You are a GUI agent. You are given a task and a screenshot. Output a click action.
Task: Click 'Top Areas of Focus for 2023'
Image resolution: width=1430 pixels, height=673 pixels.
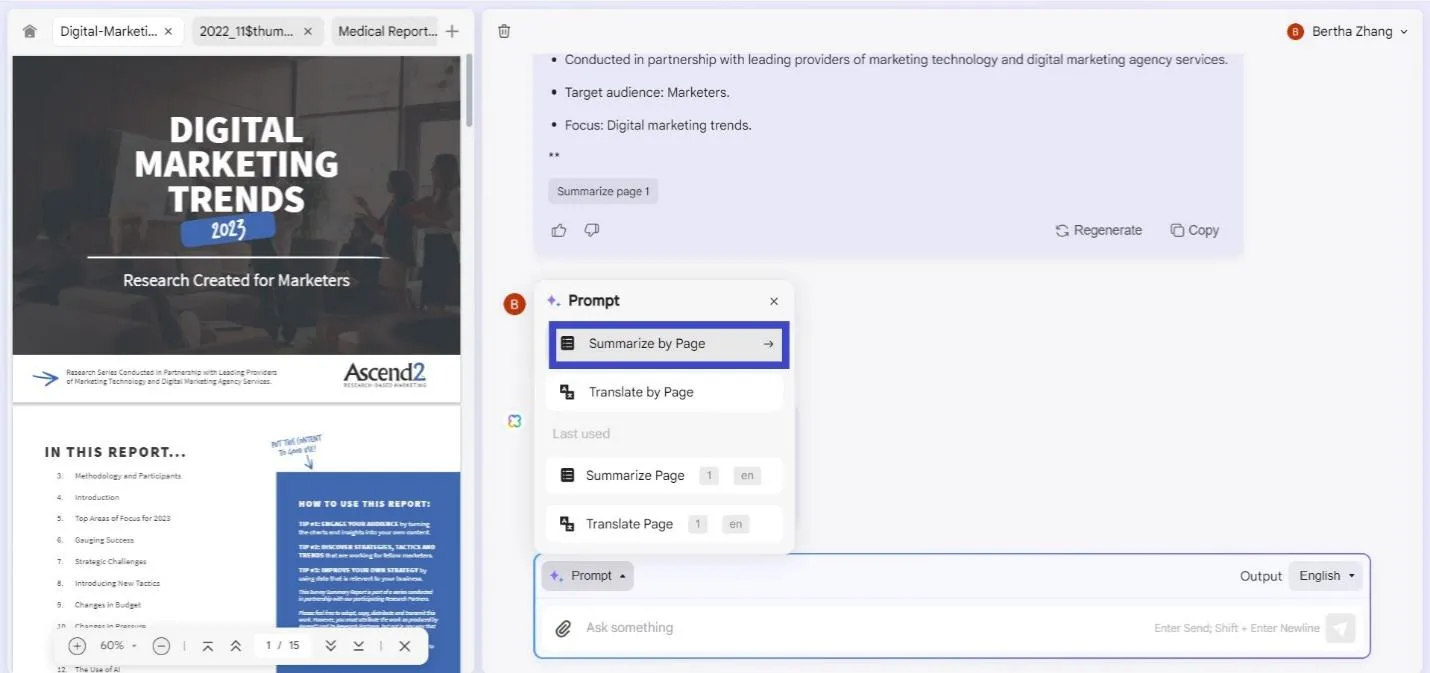[x=122, y=519]
